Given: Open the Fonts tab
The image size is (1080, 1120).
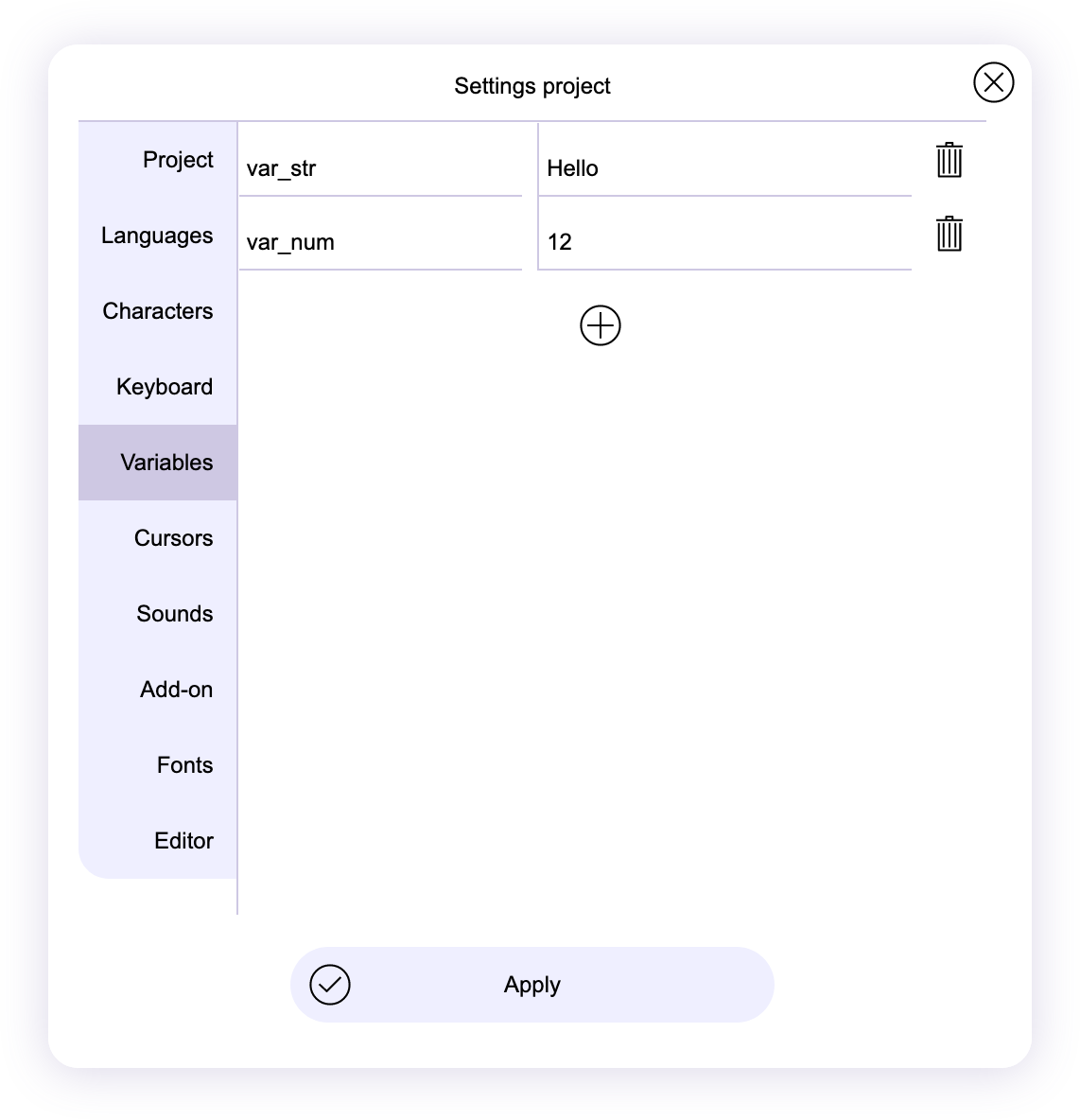Looking at the screenshot, I should point(158,765).
